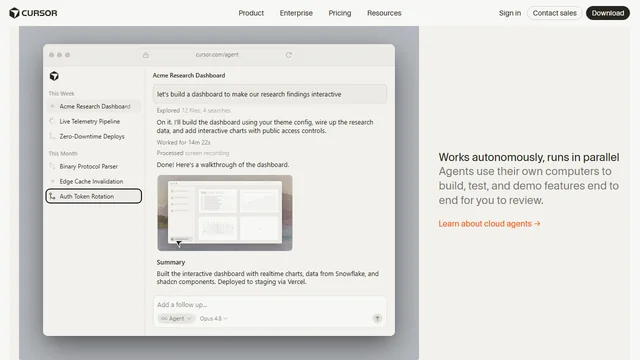Go to the Pricing page

pos(340,13)
